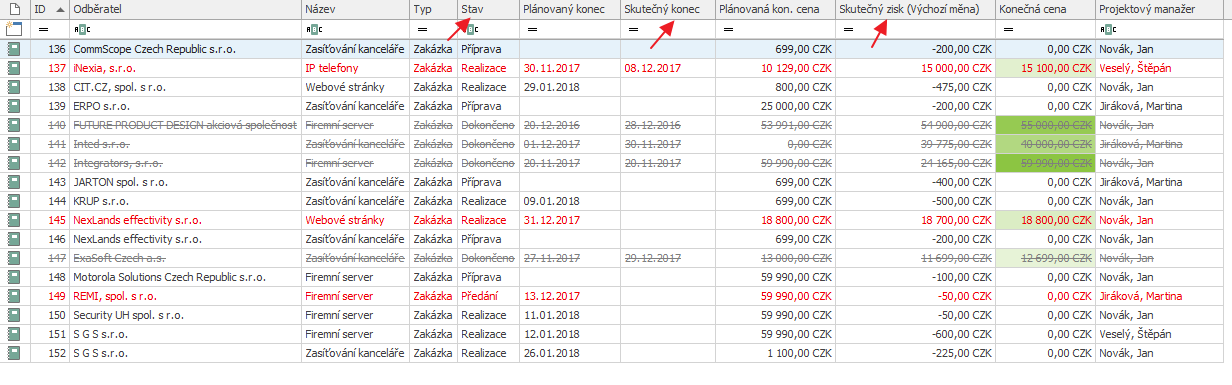
Task: Sort by Plánovaný konec column header
Action: [569, 9]
